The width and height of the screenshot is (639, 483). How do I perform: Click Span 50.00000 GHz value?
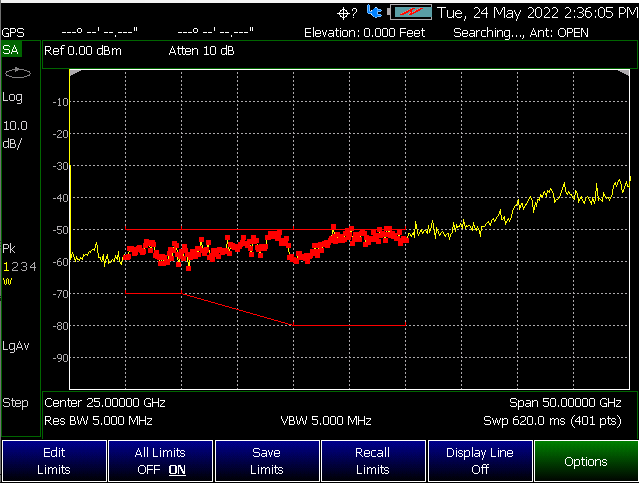tap(565, 403)
